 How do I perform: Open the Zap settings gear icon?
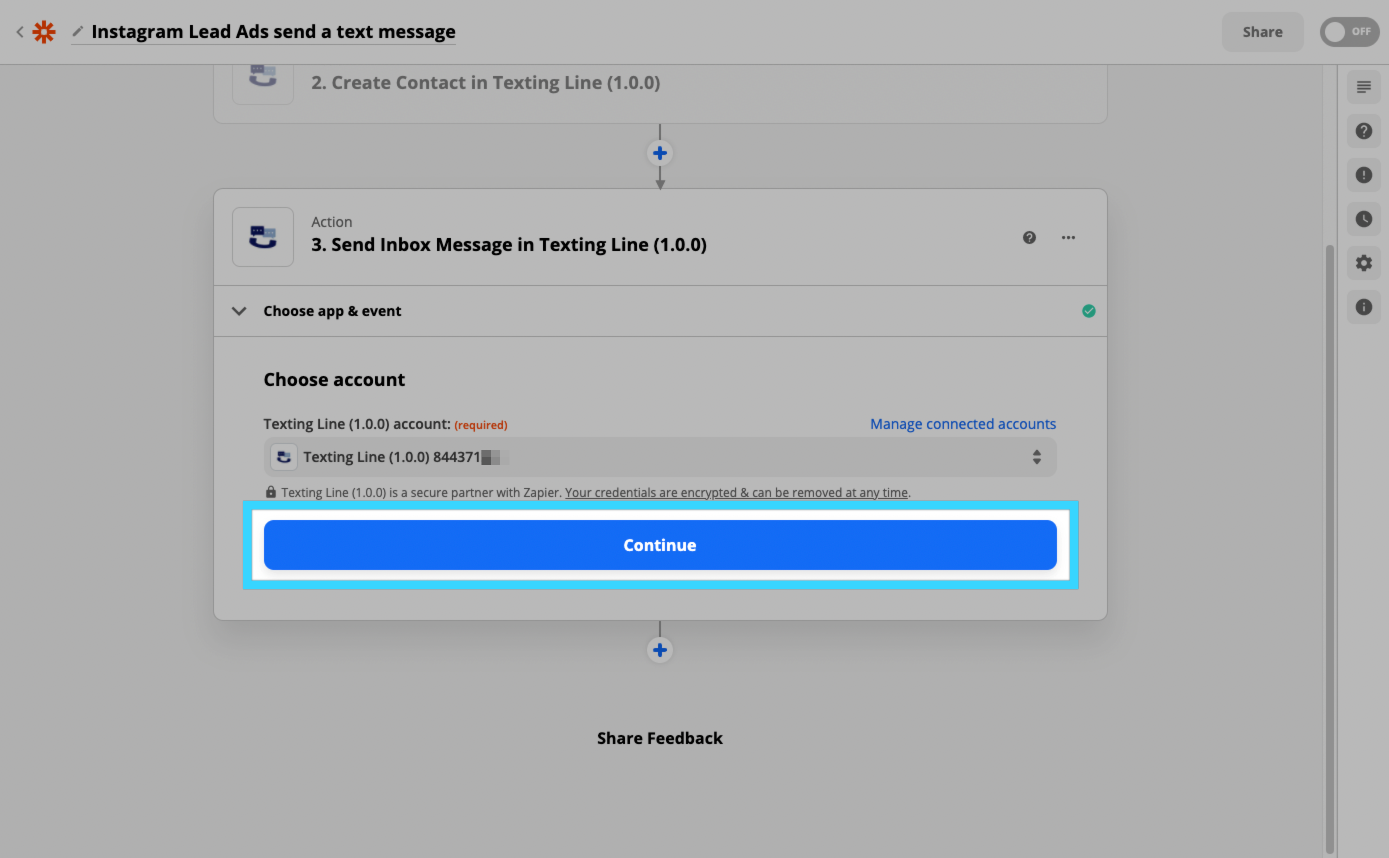(x=1364, y=263)
